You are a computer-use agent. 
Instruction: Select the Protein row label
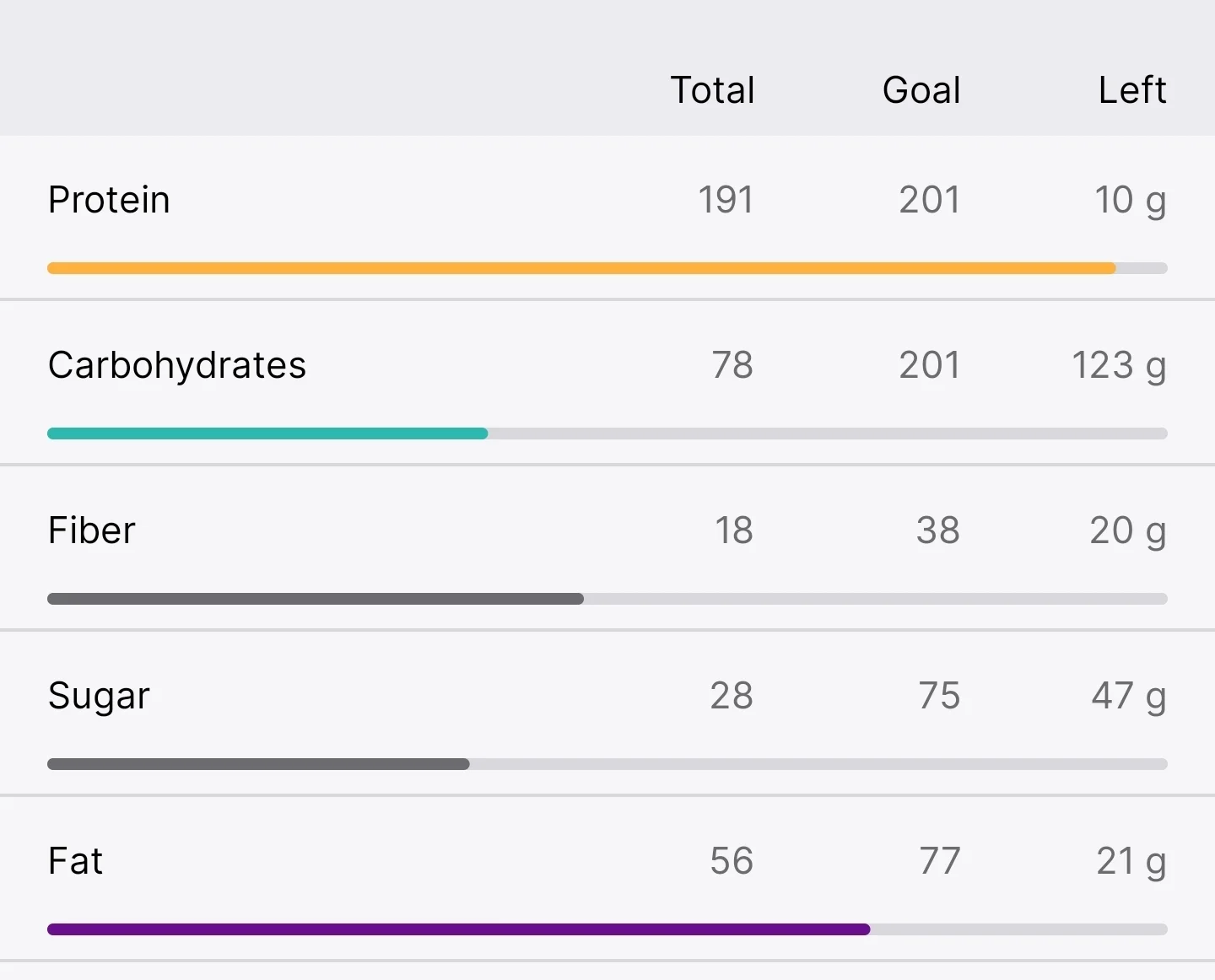[x=109, y=200]
